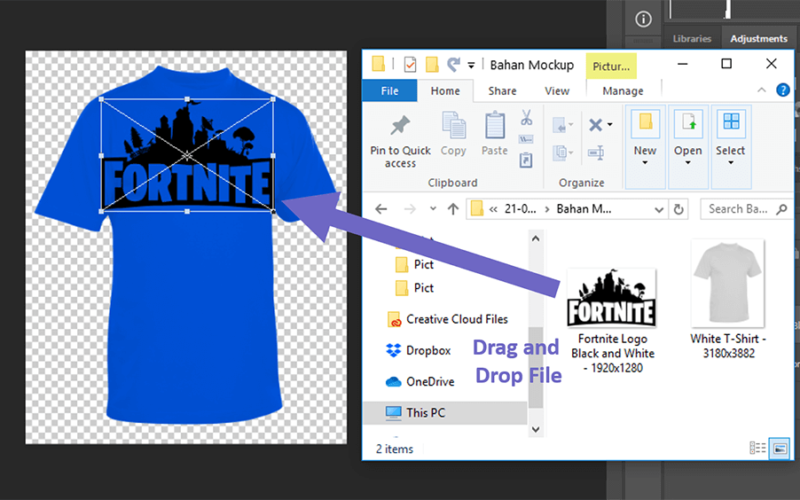
Task: Select second Pict folder in navigation pane
Action: 414,288
